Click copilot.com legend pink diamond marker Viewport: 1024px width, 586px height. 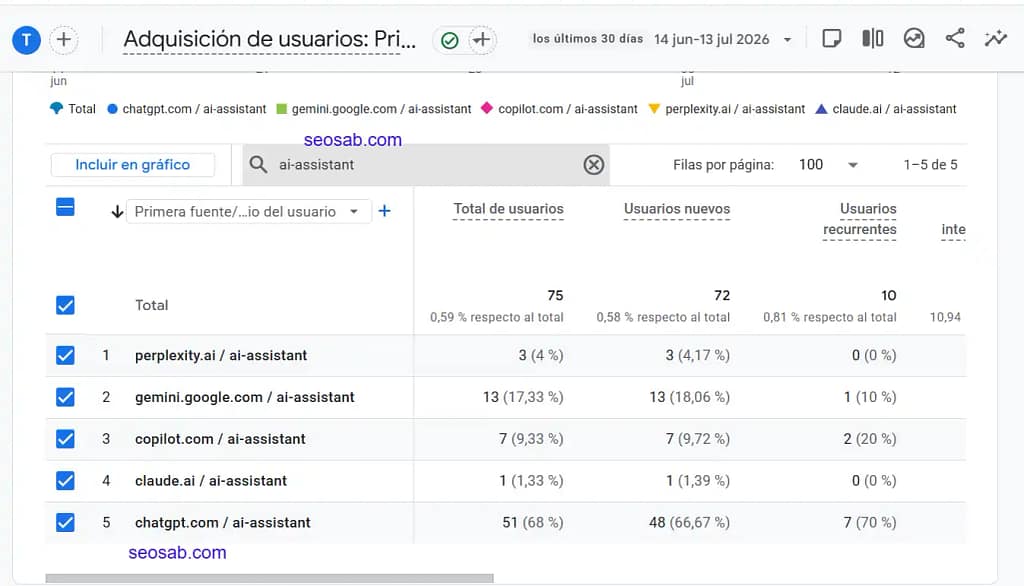(487, 108)
